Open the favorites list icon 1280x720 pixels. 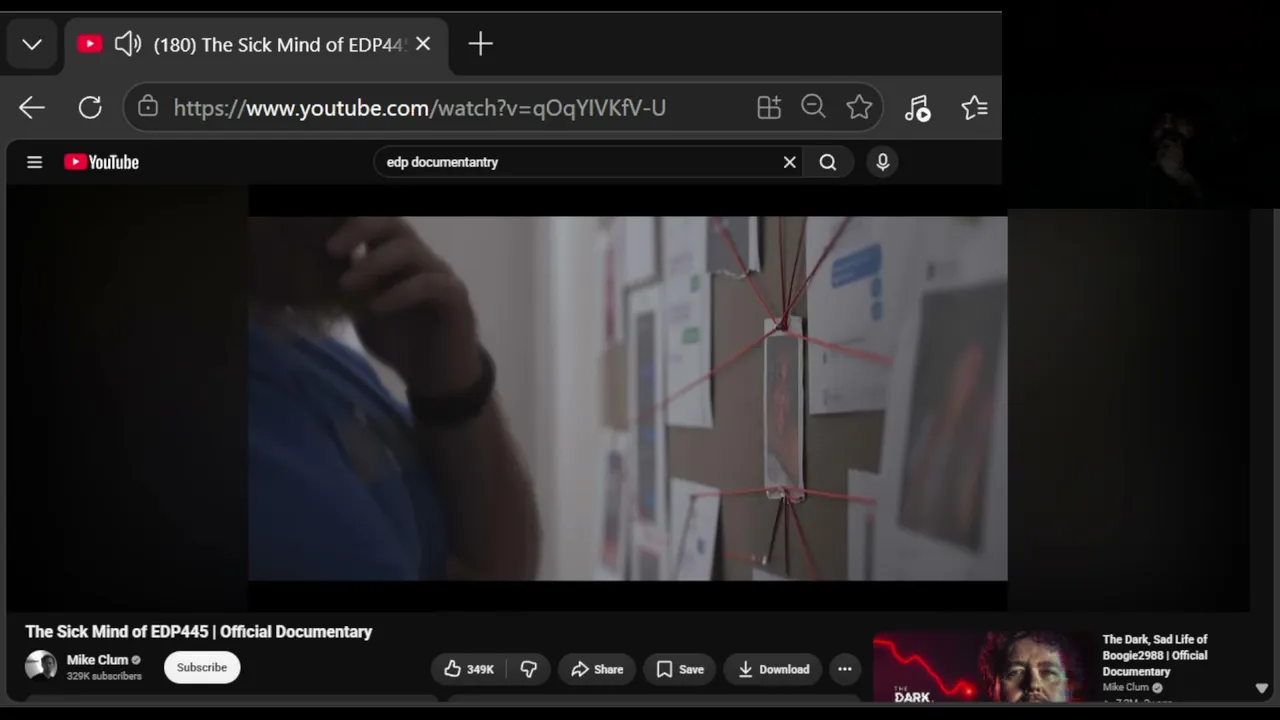(x=974, y=108)
